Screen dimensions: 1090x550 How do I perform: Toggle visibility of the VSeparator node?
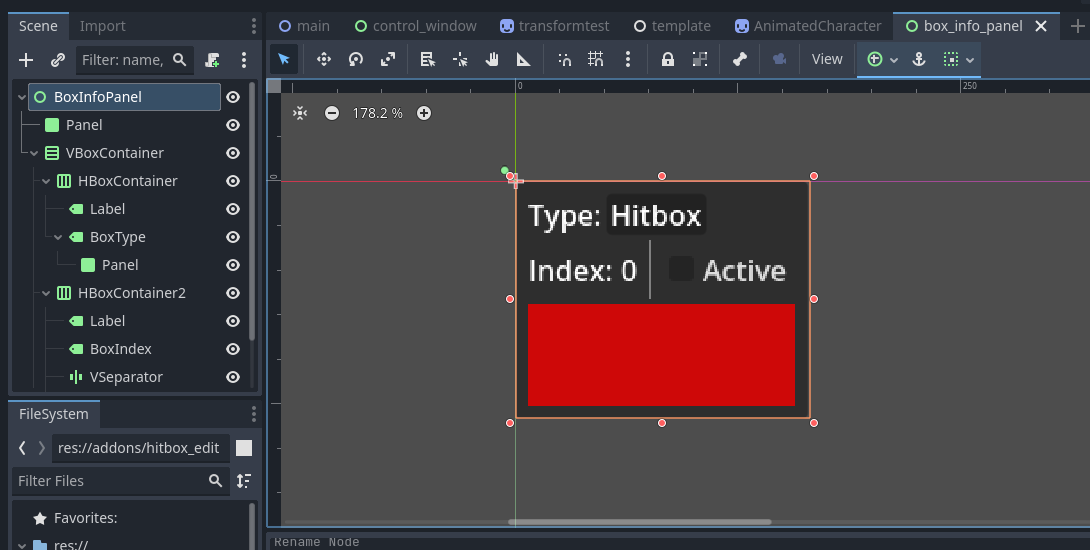233,377
